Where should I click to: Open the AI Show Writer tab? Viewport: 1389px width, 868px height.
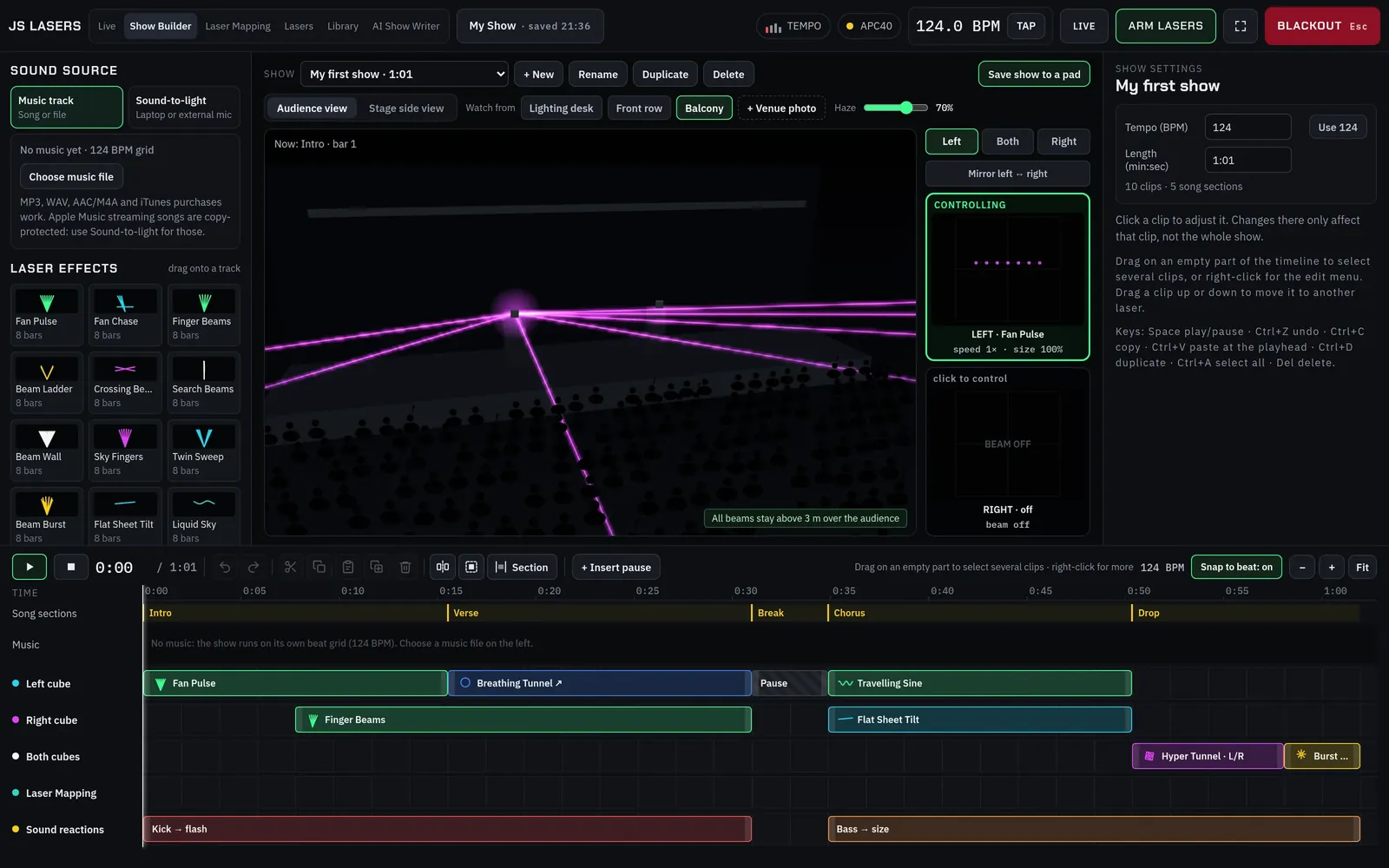tap(405, 26)
